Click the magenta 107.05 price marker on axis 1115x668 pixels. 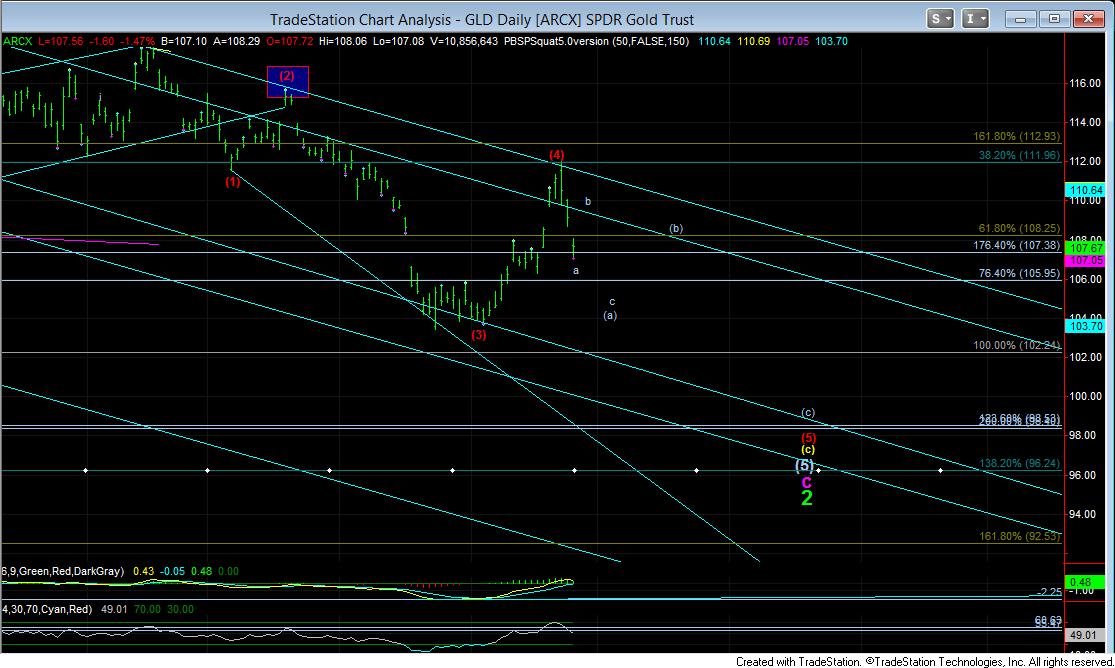(1085, 260)
